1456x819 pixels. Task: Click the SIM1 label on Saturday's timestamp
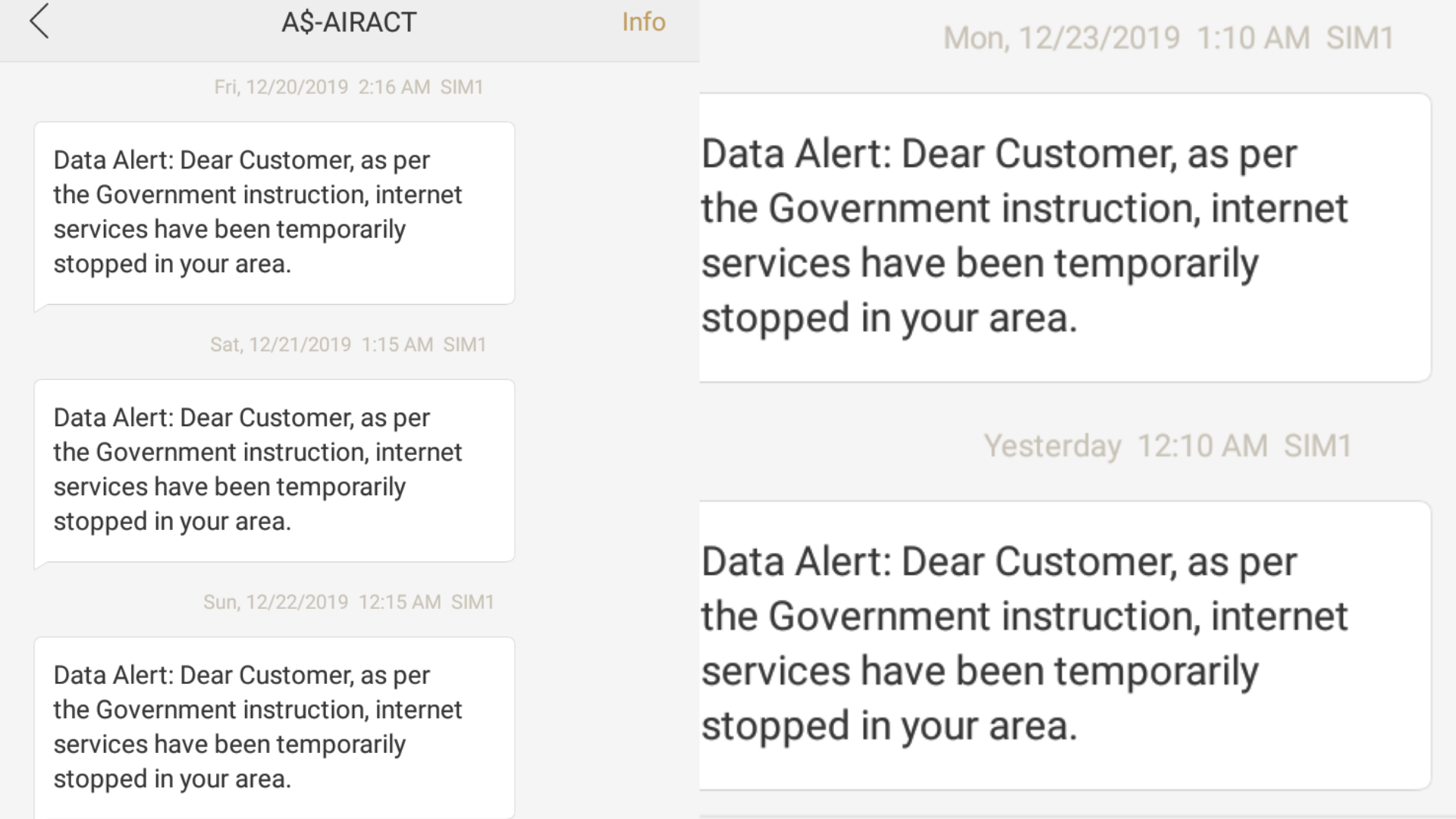(x=464, y=345)
